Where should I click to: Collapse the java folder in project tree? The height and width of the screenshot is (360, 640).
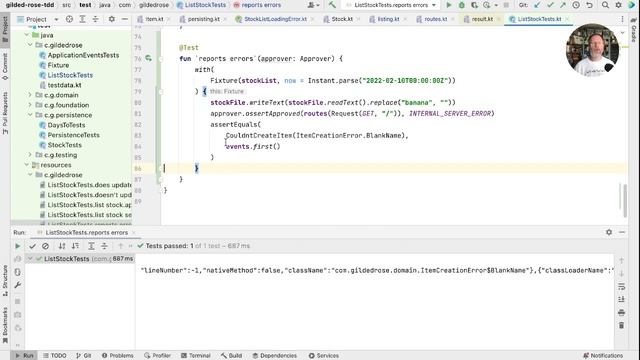(27, 35)
